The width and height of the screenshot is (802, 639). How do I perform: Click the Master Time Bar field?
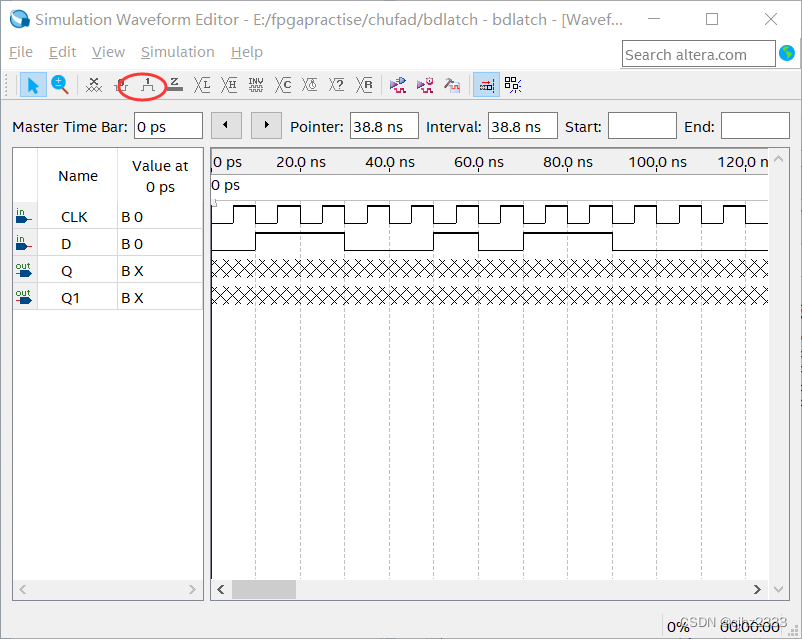tap(168, 126)
